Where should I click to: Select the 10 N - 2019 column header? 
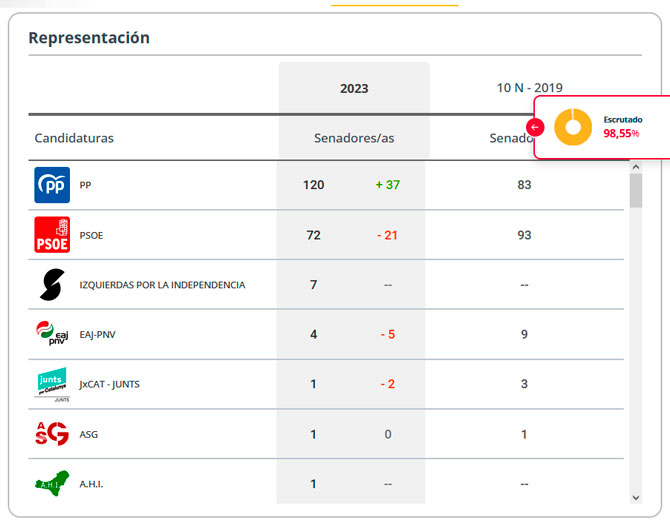pos(529,88)
